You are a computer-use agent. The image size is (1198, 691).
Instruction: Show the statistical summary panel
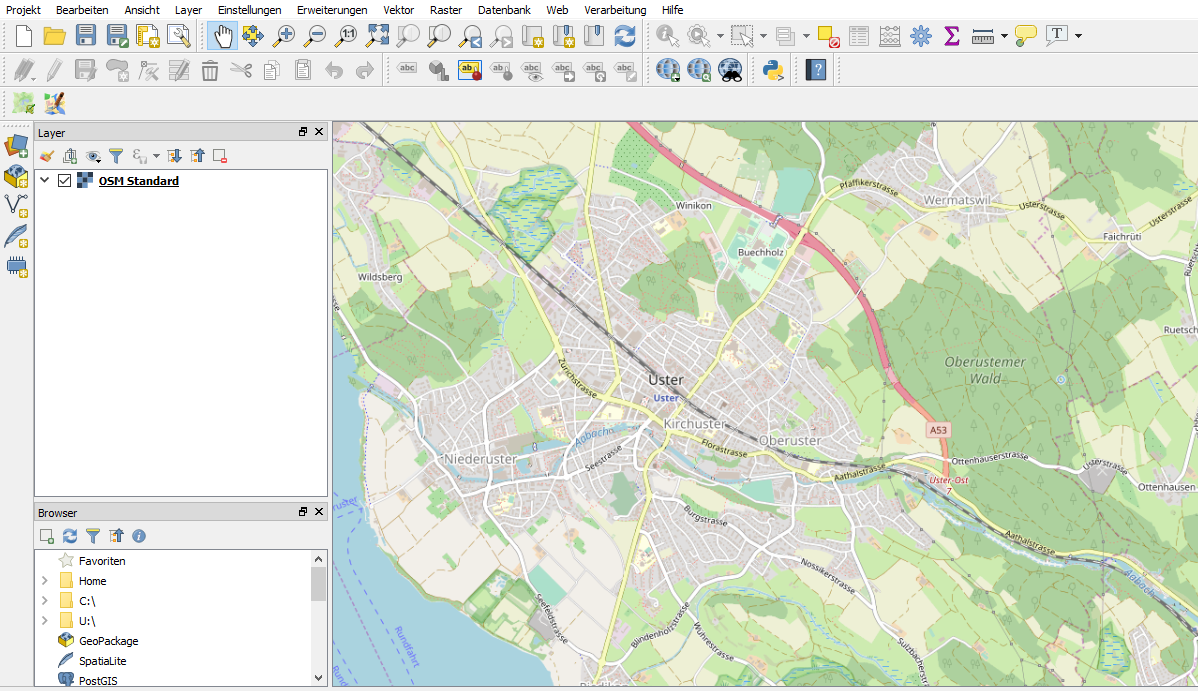948,35
